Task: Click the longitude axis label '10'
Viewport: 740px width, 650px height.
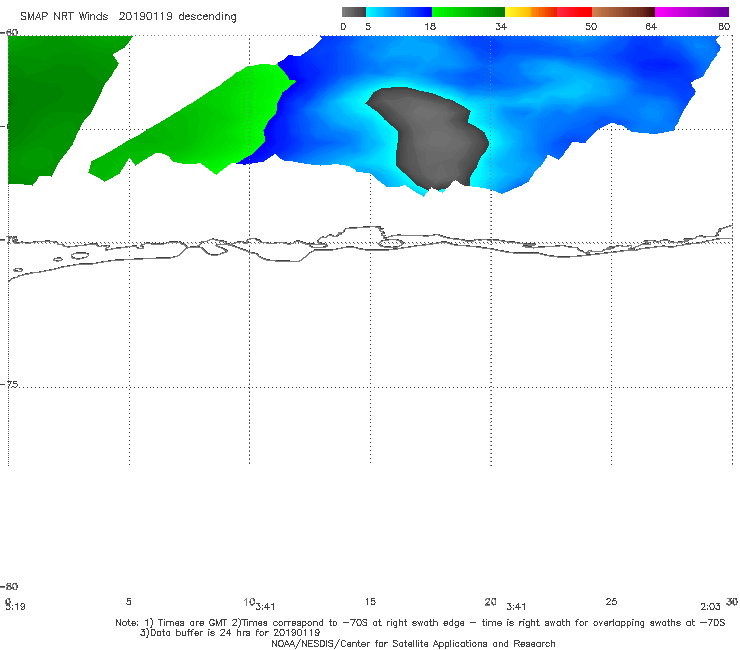Action: click(249, 602)
